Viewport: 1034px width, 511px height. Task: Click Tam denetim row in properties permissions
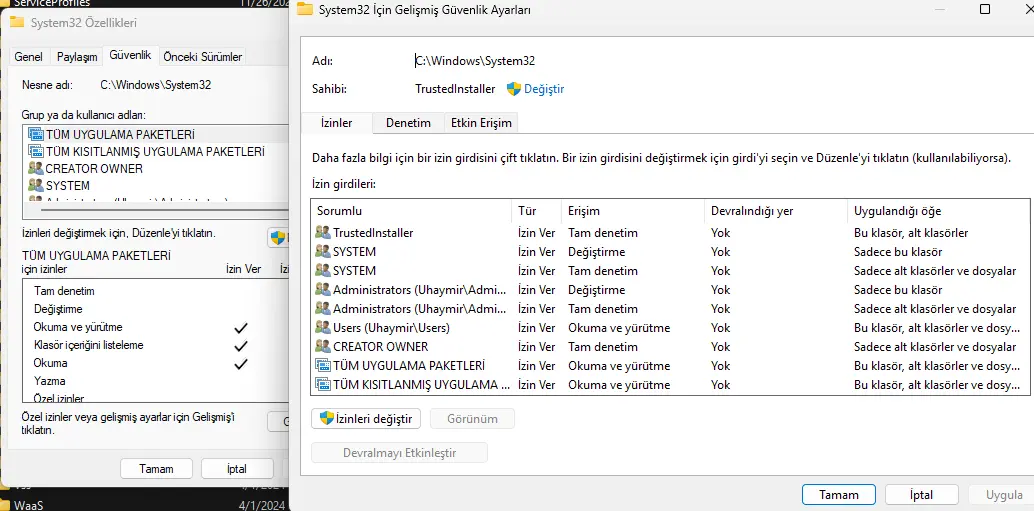[x=157, y=291]
